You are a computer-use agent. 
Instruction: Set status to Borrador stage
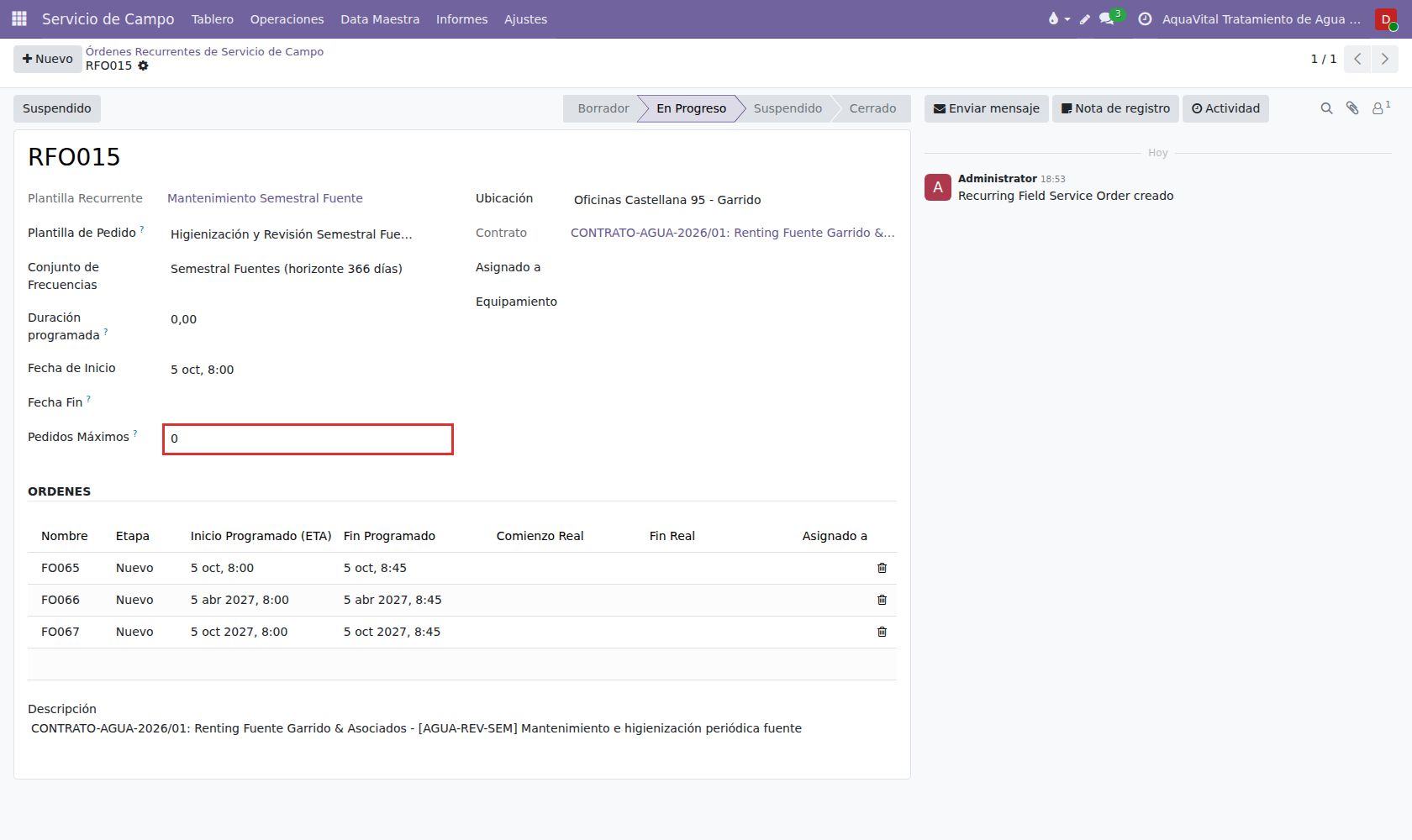tap(603, 108)
